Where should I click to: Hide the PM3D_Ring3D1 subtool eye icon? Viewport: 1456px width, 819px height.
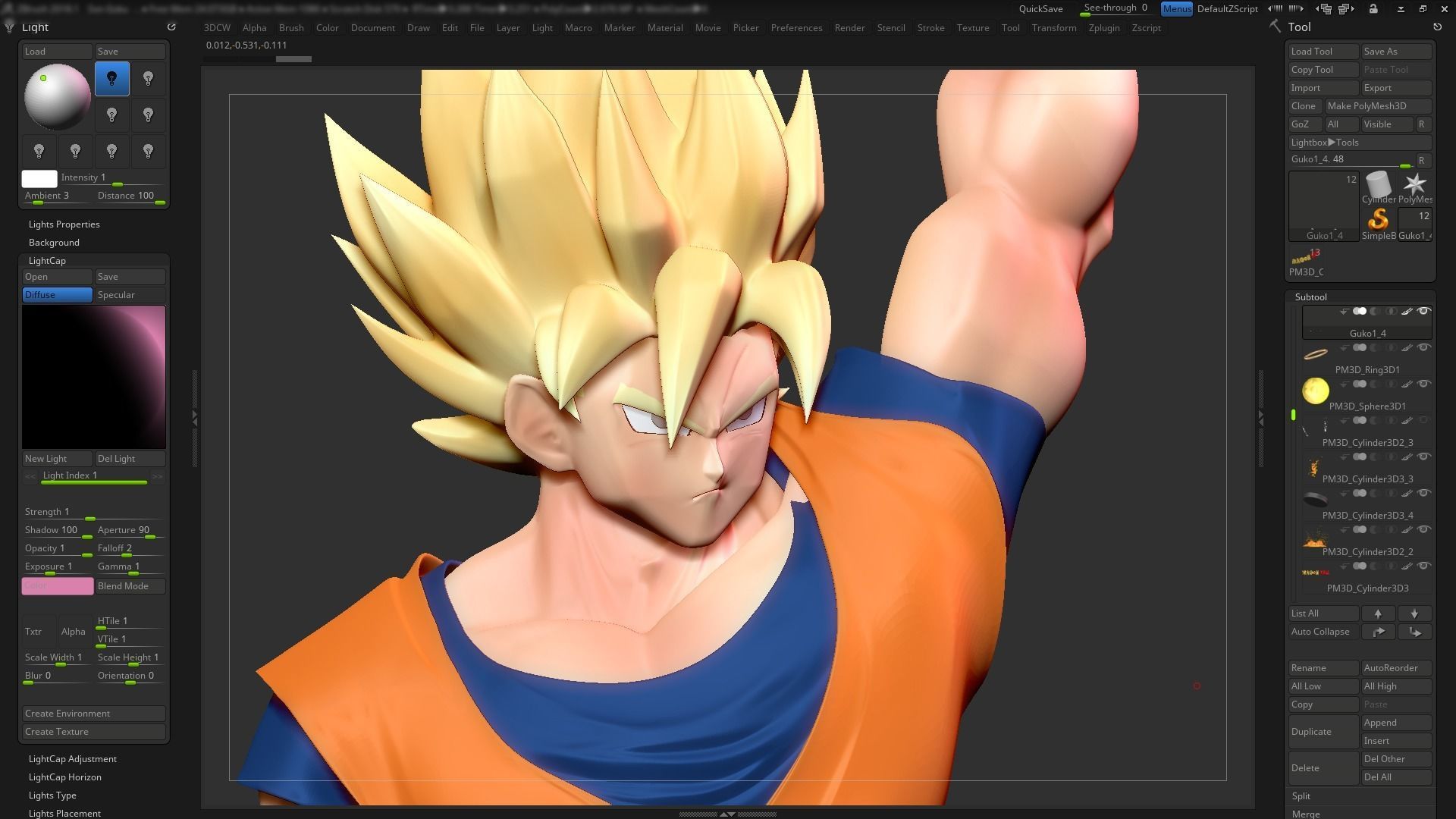(1423, 348)
